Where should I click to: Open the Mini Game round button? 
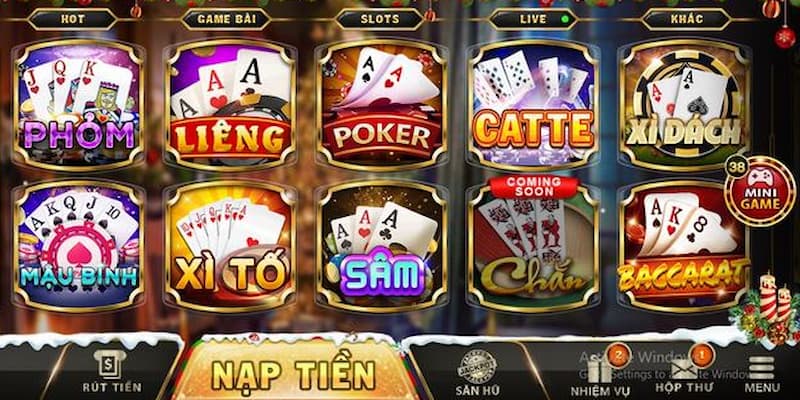coord(761,191)
